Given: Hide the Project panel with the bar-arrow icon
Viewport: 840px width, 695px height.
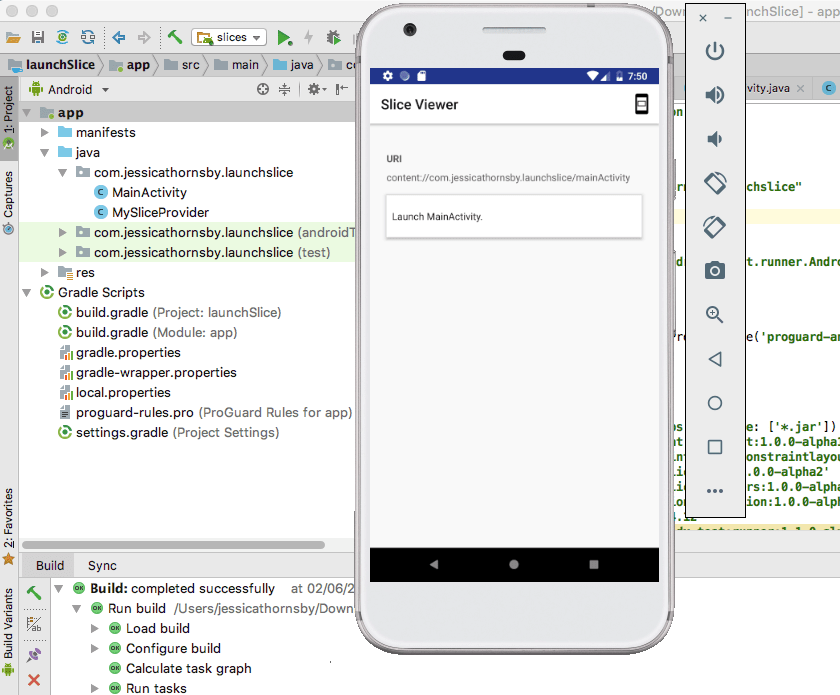Looking at the screenshot, I should coord(342,89).
